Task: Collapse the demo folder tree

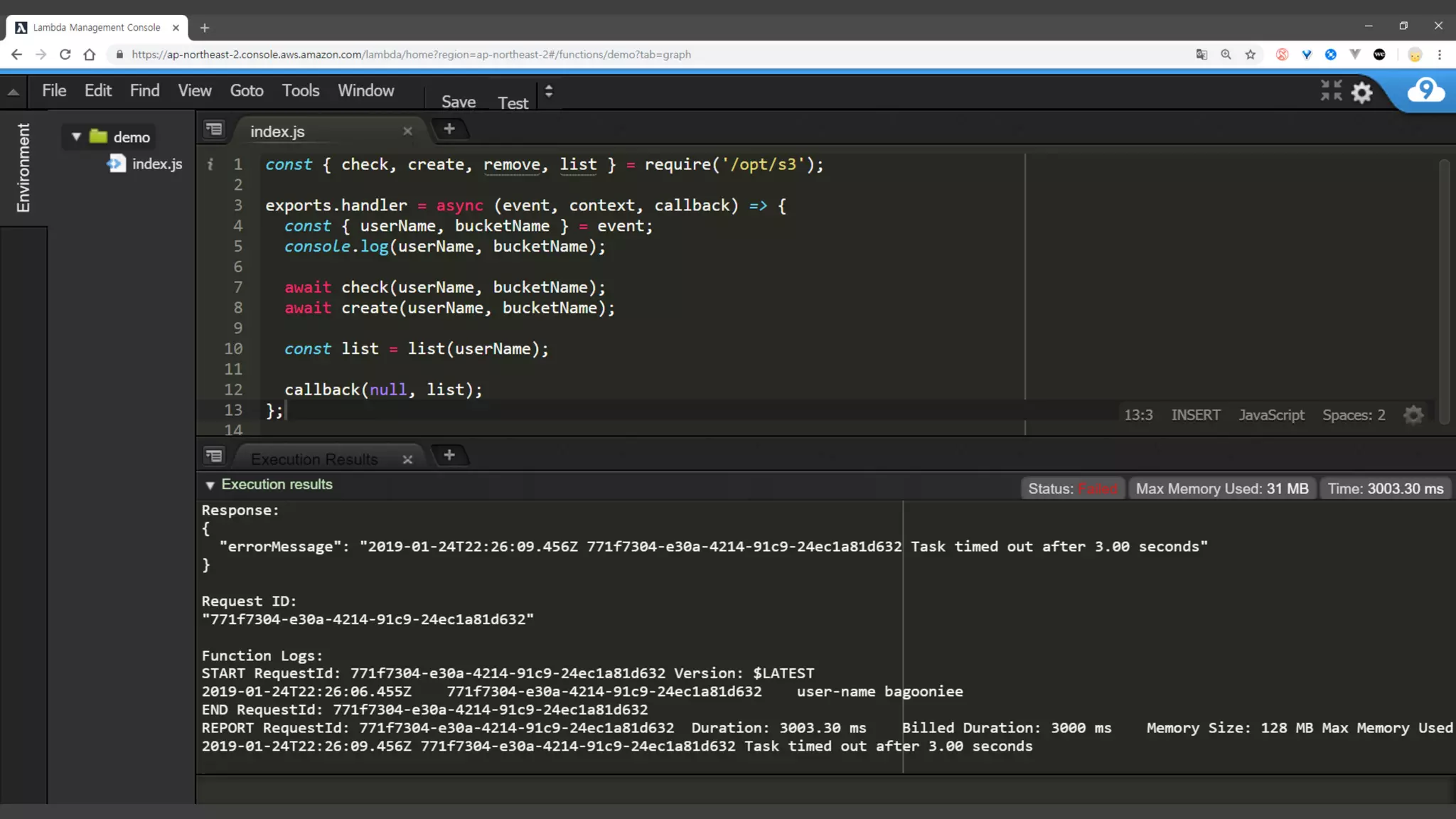Action: [76, 136]
